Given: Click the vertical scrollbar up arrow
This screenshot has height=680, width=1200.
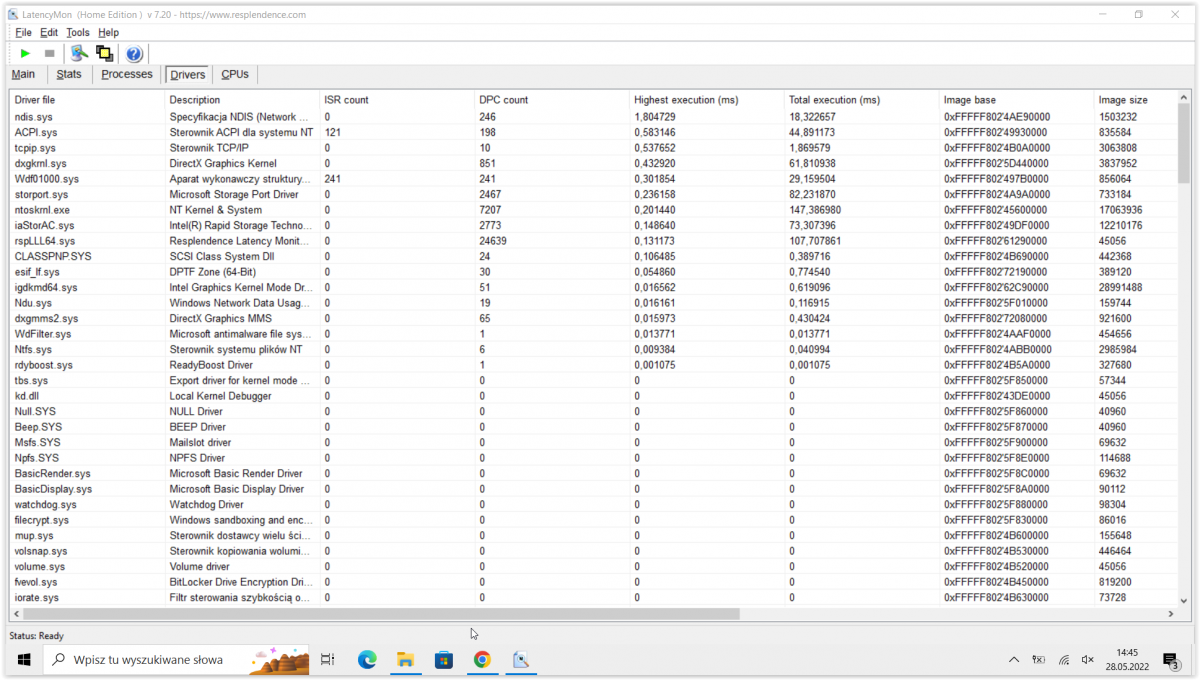Looking at the screenshot, I should tap(1184, 98).
